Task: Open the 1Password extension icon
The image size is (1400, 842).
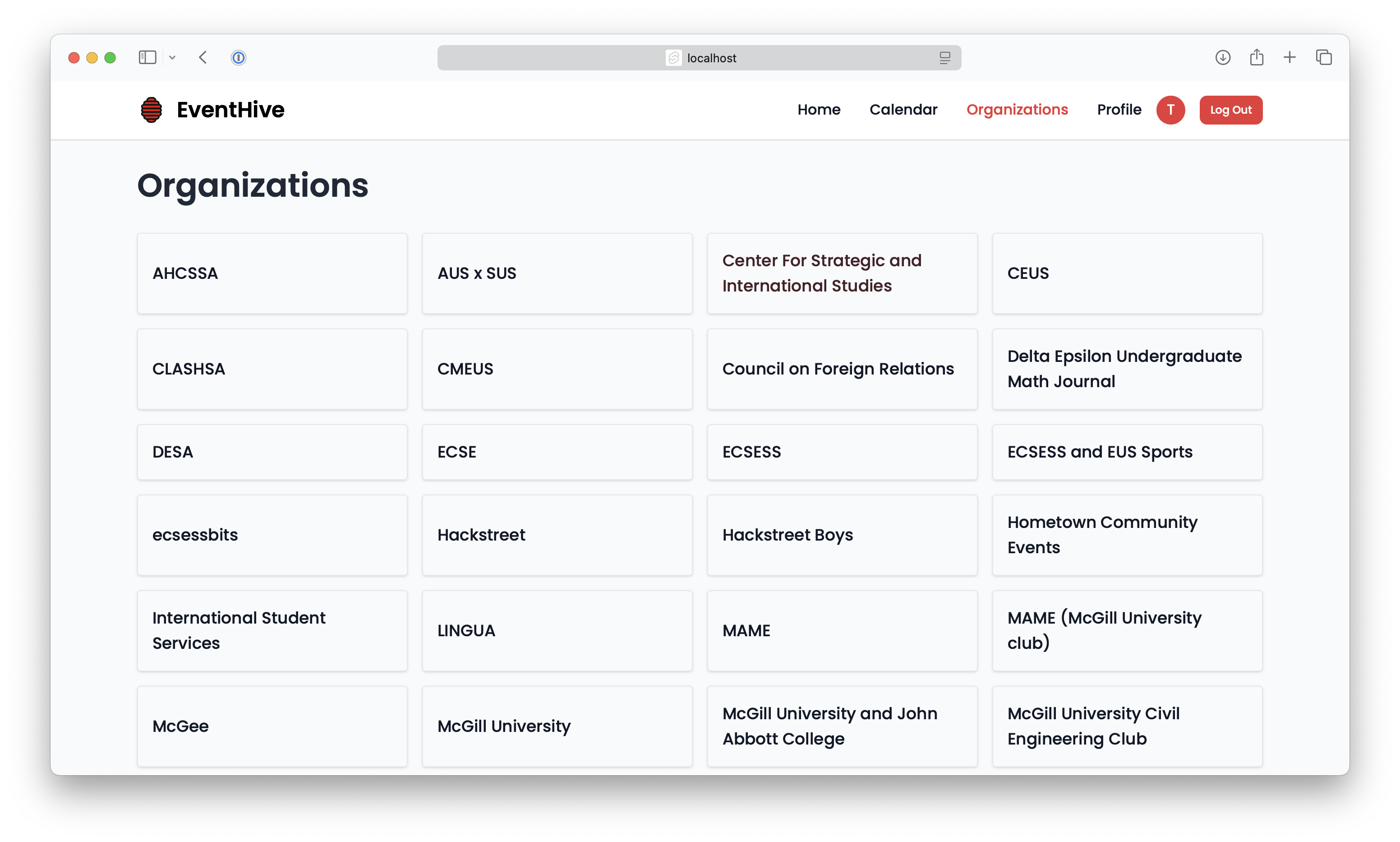Action: pyautogui.click(x=239, y=57)
